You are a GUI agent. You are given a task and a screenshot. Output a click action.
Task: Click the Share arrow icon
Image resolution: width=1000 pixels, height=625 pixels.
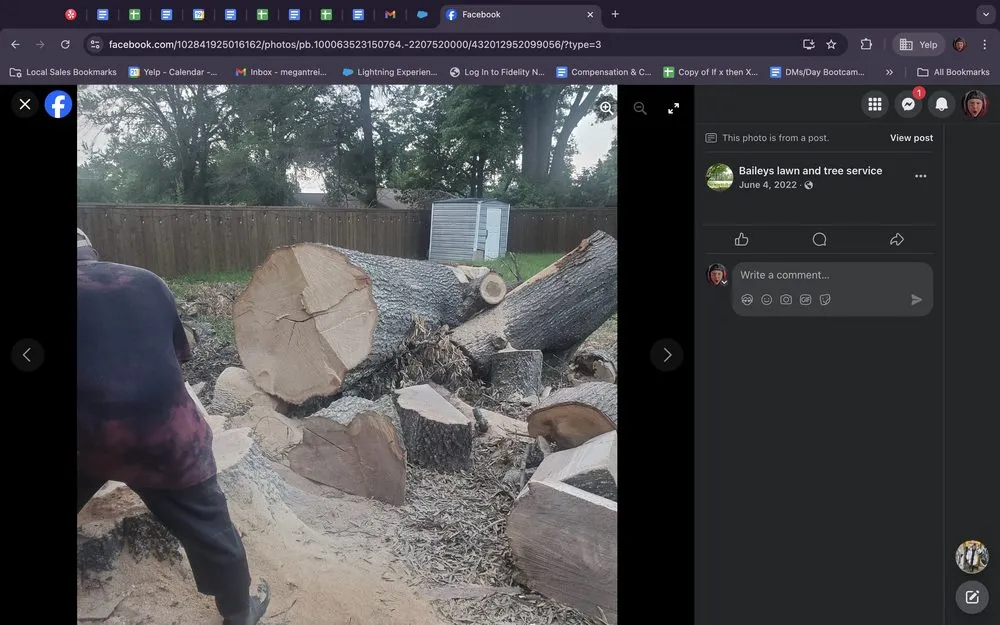[x=896, y=239]
